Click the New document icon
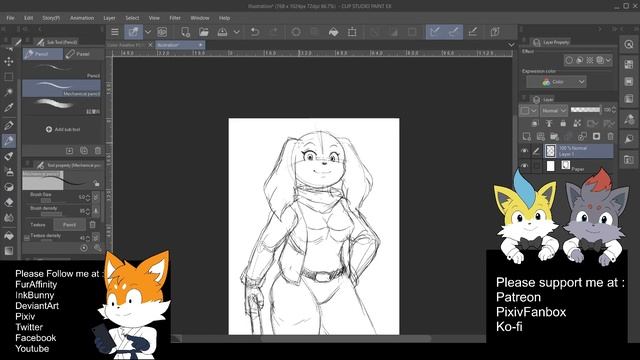The width and height of the screenshot is (640, 360). click(x=185, y=32)
